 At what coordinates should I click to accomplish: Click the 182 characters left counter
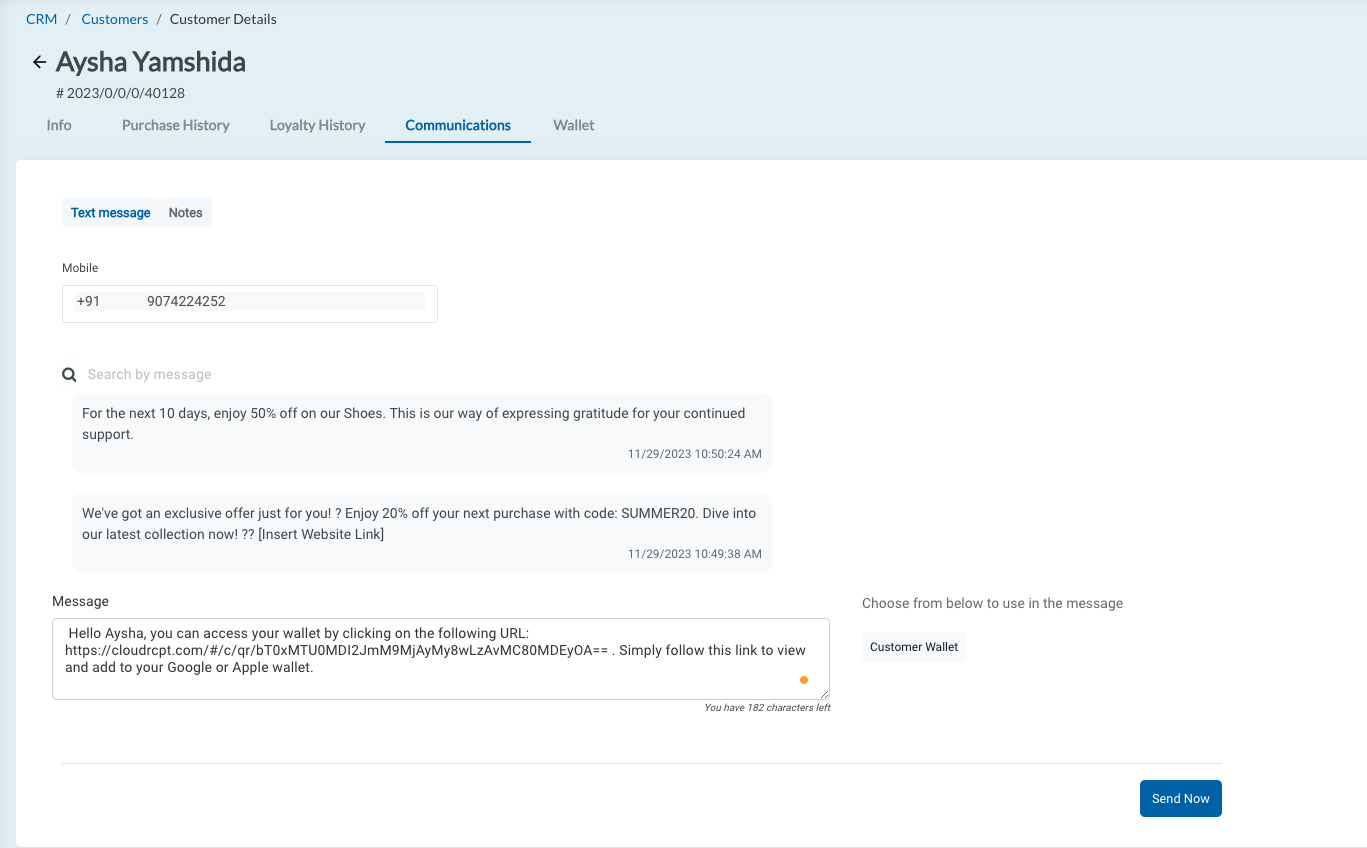(x=767, y=708)
